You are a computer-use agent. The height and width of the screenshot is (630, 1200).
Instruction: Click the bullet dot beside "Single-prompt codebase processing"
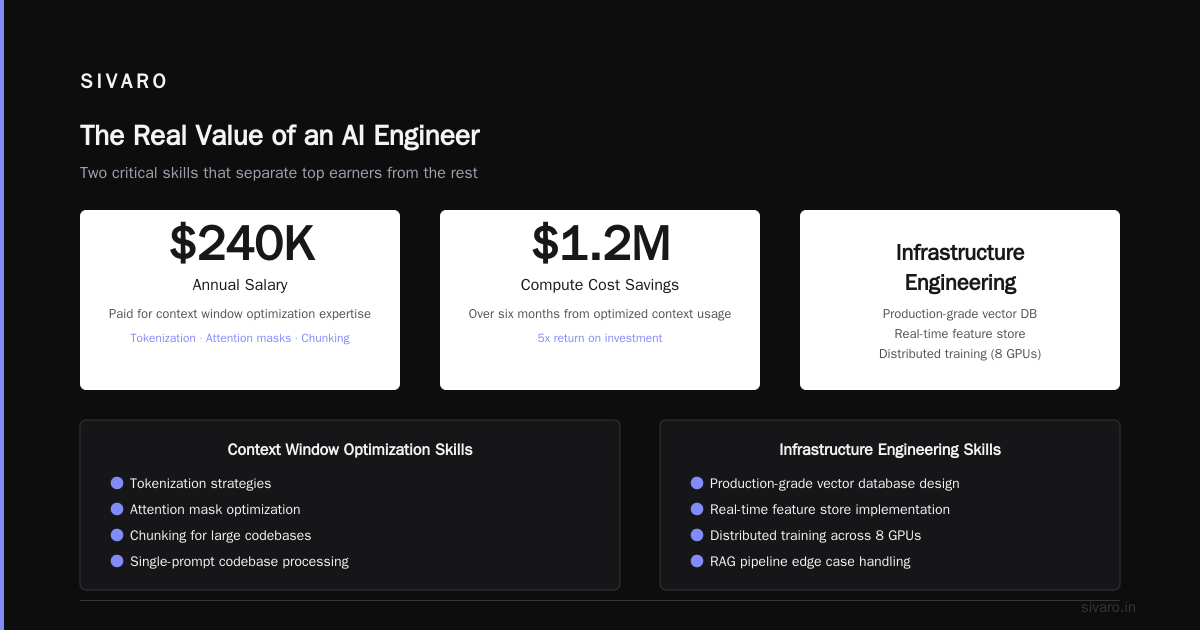click(117, 561)
